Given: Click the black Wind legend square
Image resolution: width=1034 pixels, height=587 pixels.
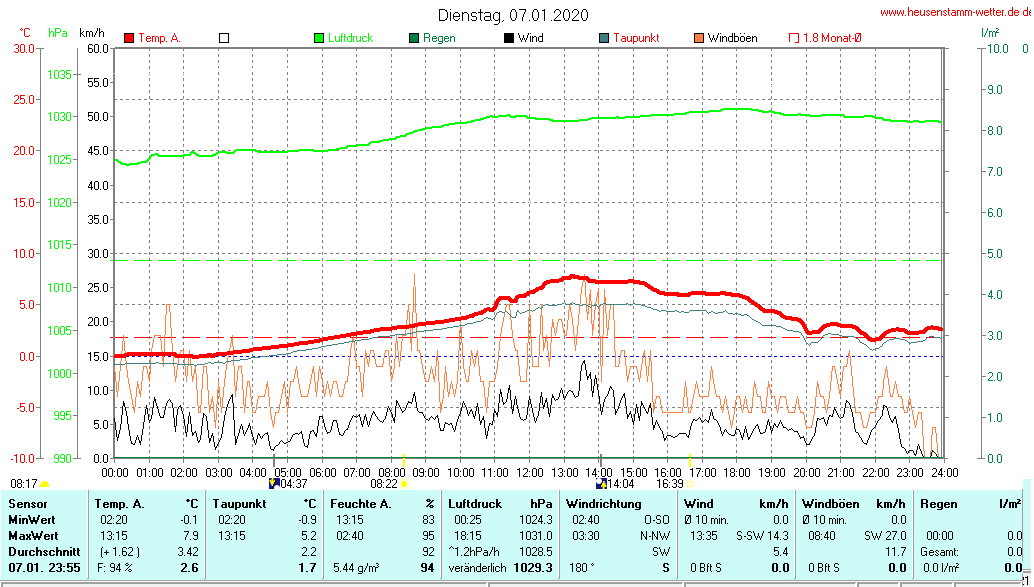Looking at the screenshot, I should [x=509, y=38].
